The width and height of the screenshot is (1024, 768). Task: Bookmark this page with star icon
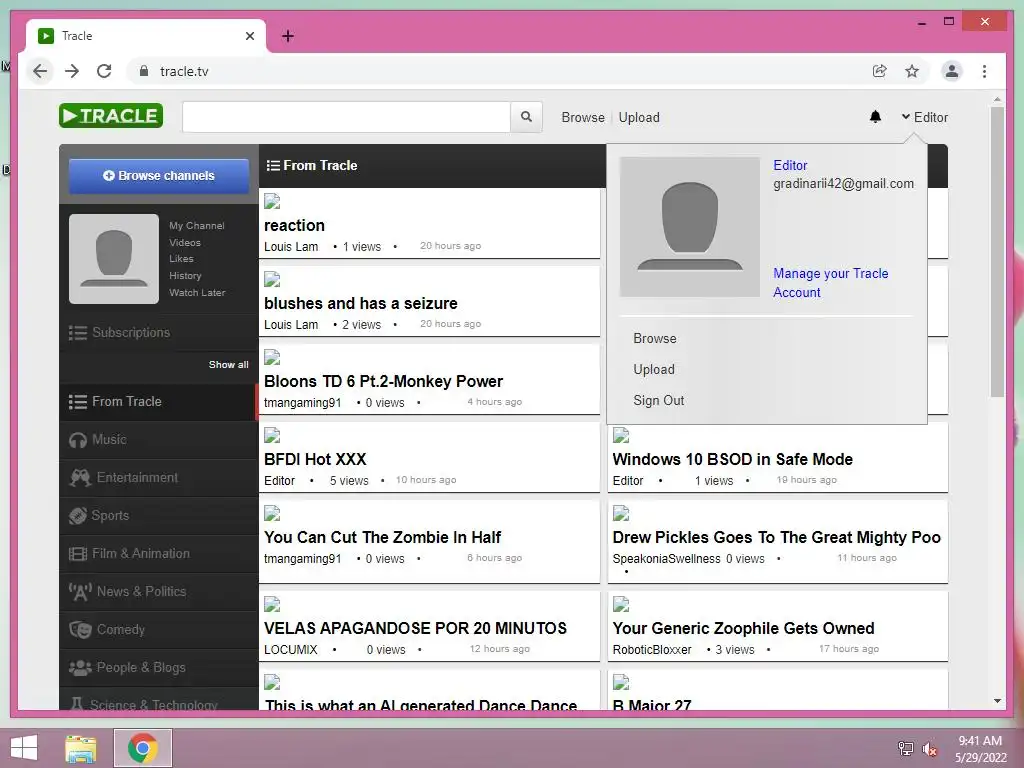click(x=912, y=71)
